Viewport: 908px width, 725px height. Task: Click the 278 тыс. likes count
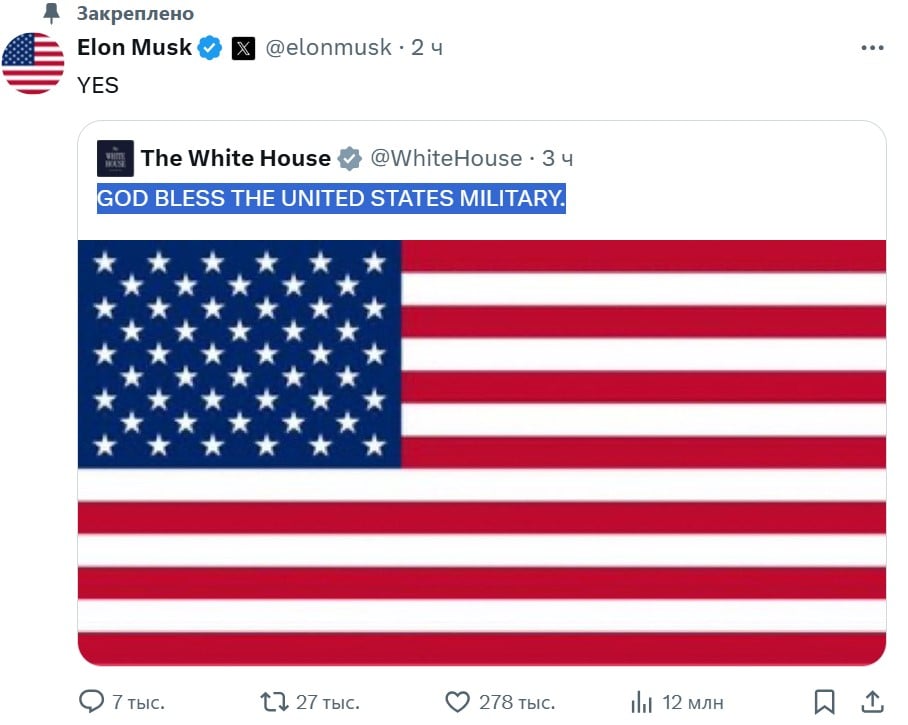[517, 702]
